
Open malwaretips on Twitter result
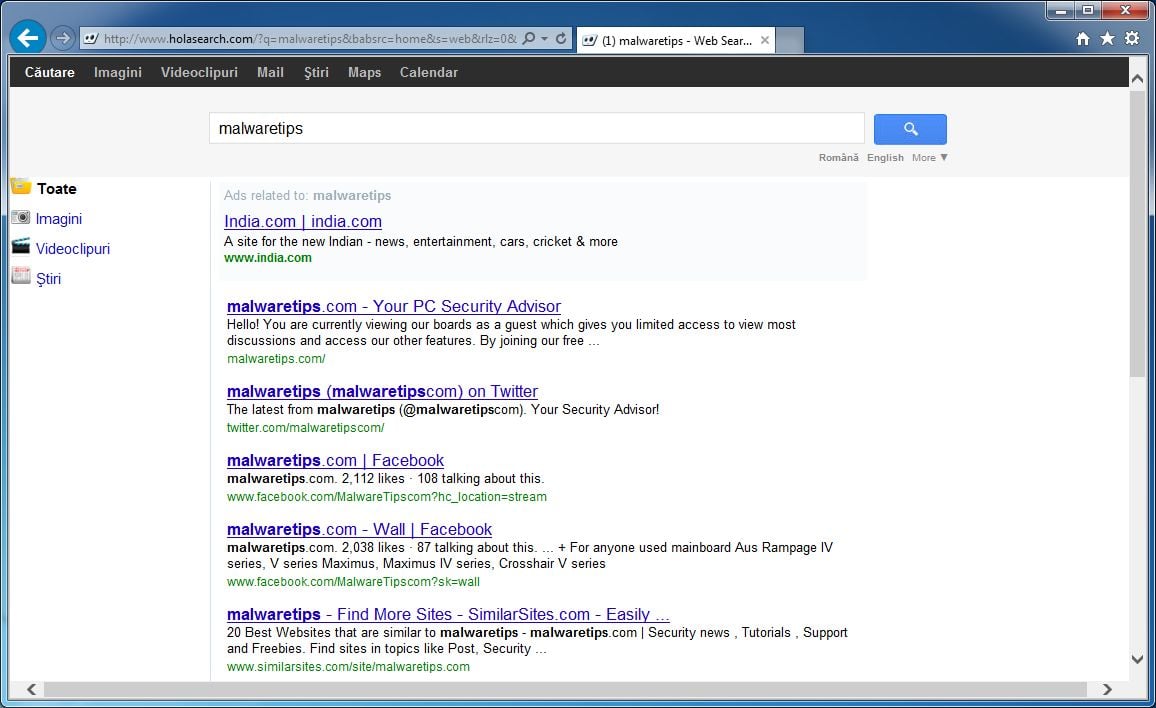point(383,392)
